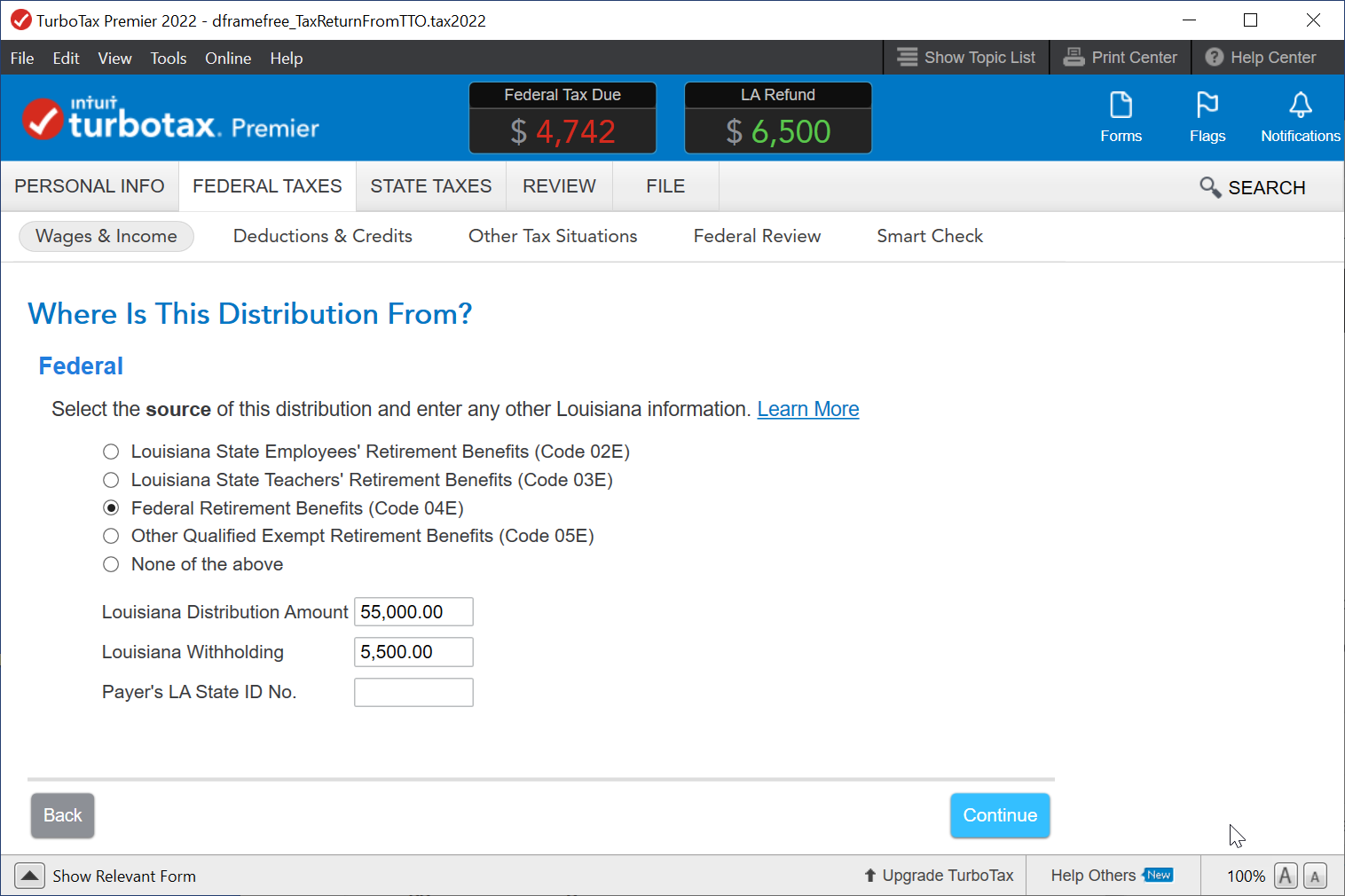Open the Edit menu
This screenshot has width=1345, height=896.
pyautogui.click(x=66, y=59)
